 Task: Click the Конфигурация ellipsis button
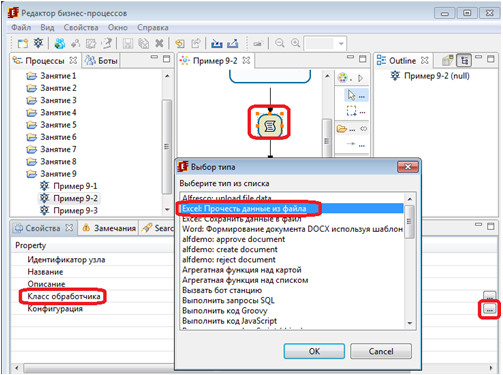coord(489,310)
